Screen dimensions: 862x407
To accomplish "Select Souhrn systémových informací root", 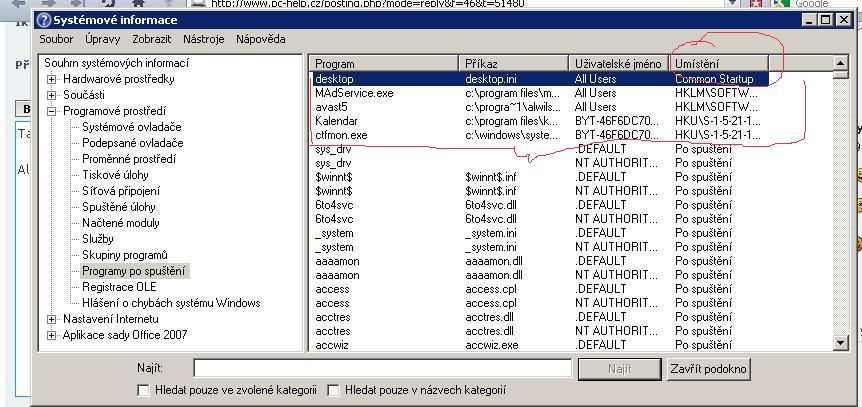I will point(117,63).
